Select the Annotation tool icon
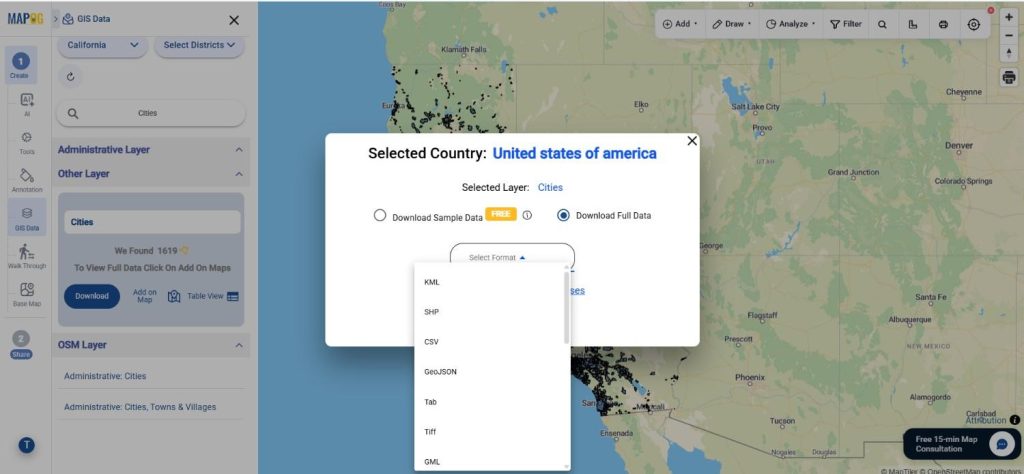The width and height of the screenshot is (1024, 474). 27,180
